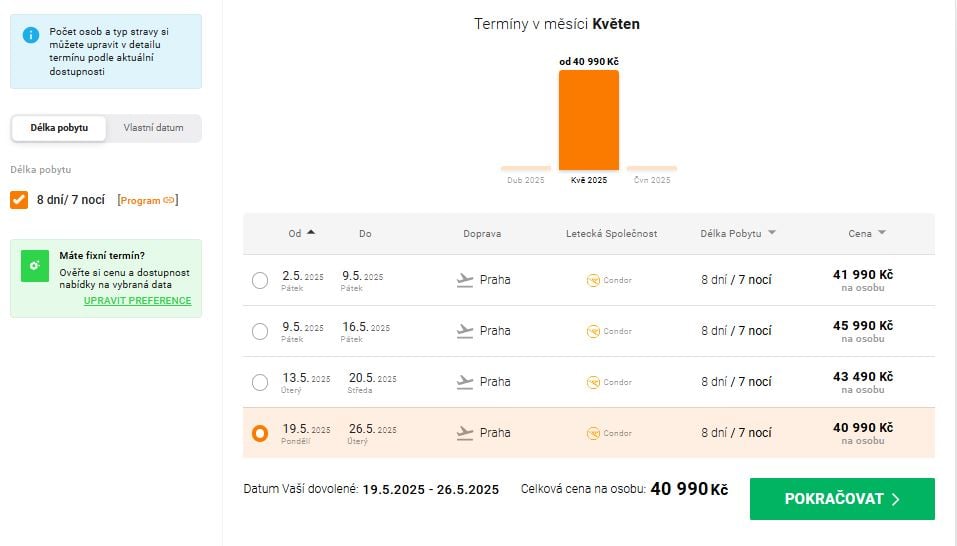This screenshot has width=957, height=546.
Task: Select the 2.5.2025 departure radio button
Action: click(x=260, y=280)
